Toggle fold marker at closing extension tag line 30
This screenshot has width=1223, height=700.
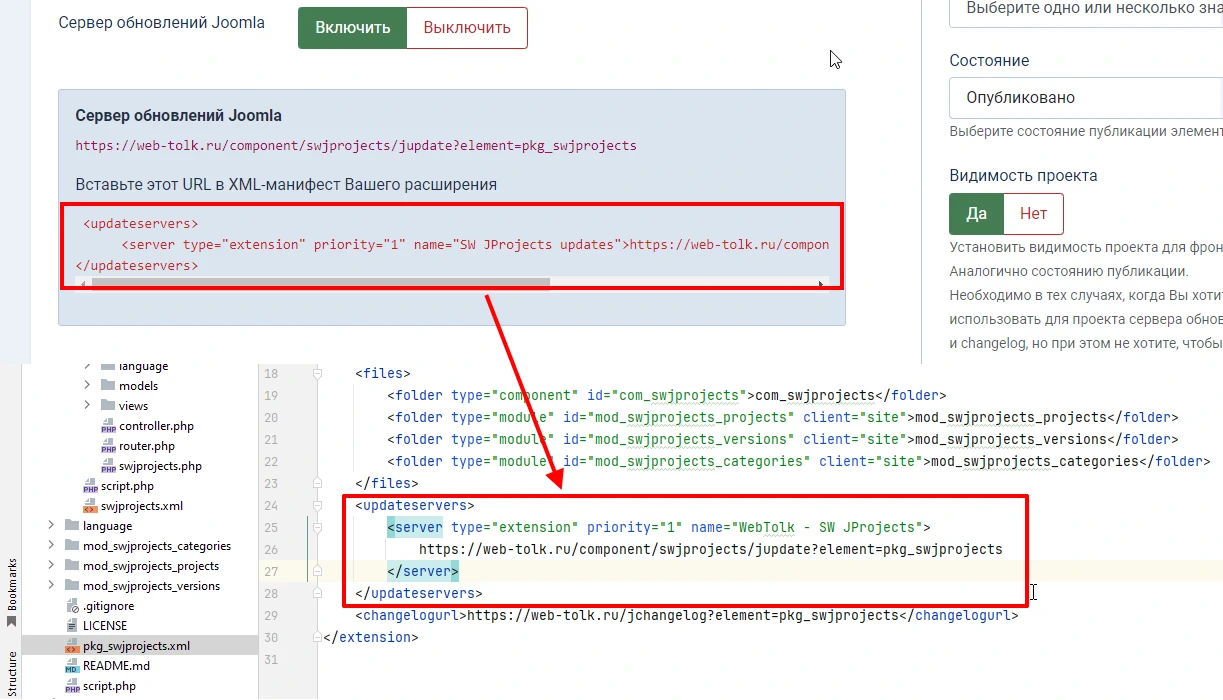(318, 638)
